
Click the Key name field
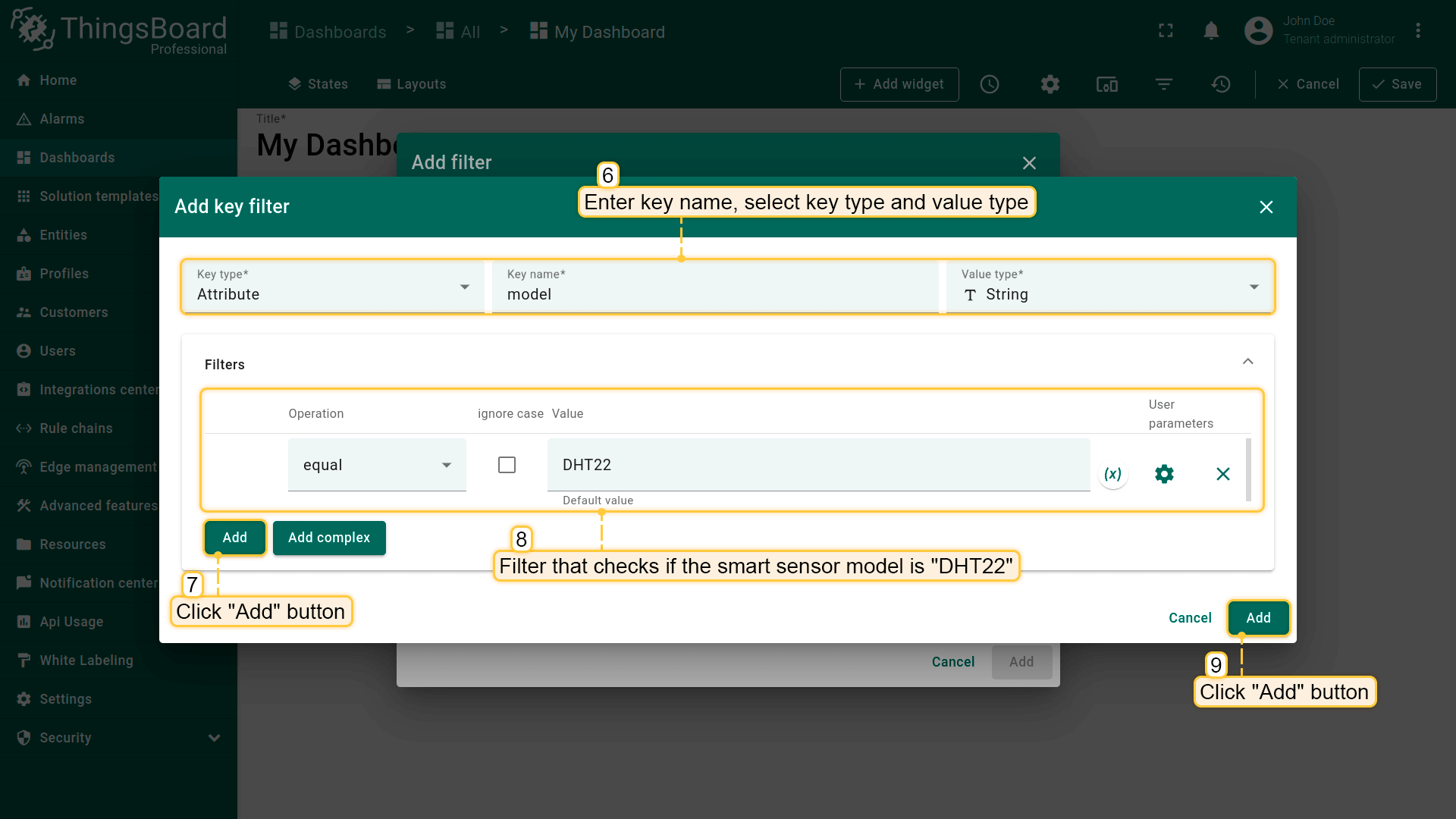coord(714,294)
